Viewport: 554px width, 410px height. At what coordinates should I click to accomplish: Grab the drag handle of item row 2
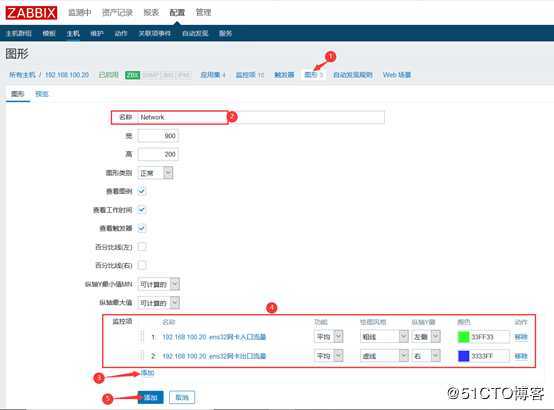pyautogui.click(x=142, y=356)
